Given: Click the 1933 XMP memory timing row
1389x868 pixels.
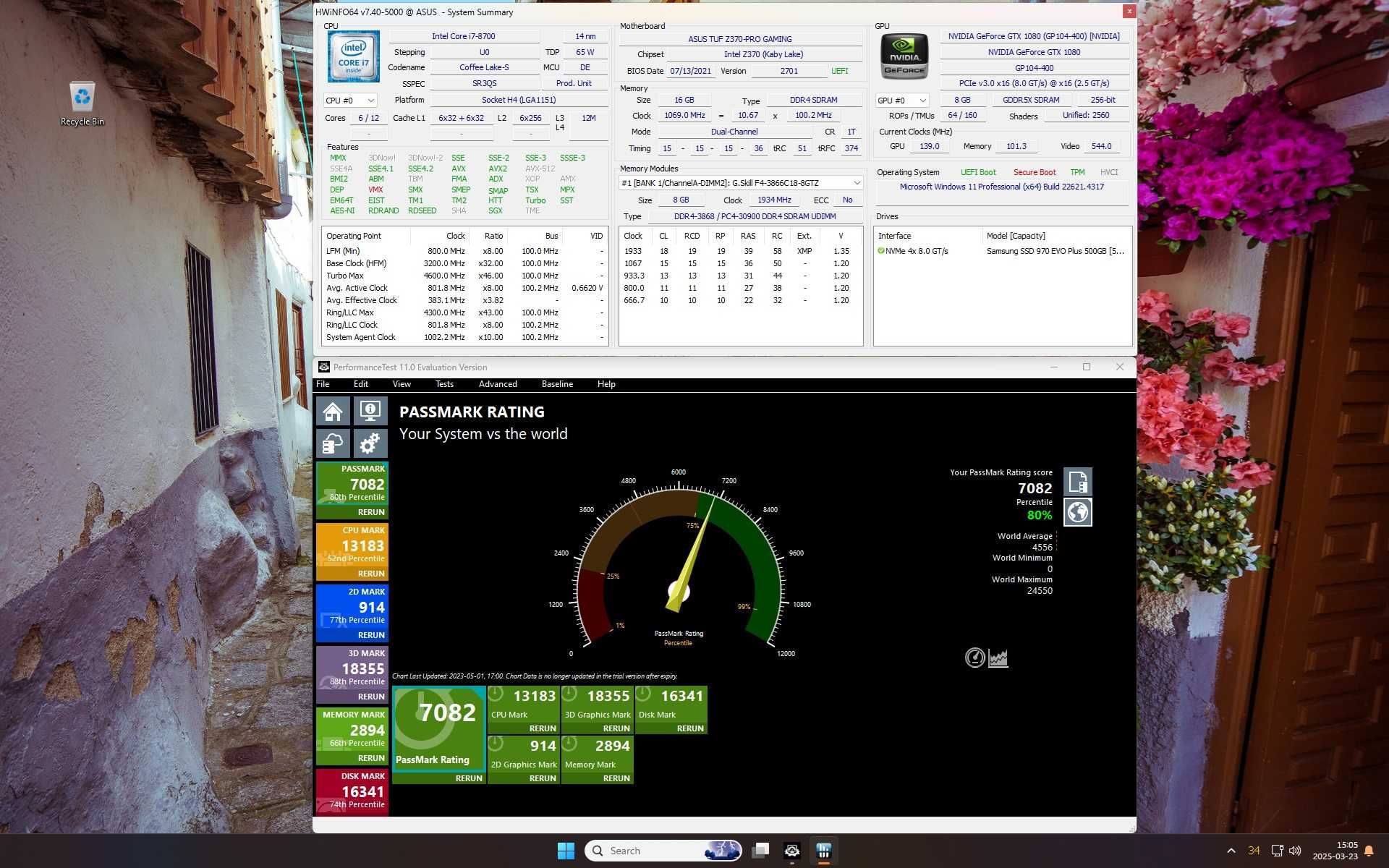Looking at the screenshot, I should tap(739, 251).
